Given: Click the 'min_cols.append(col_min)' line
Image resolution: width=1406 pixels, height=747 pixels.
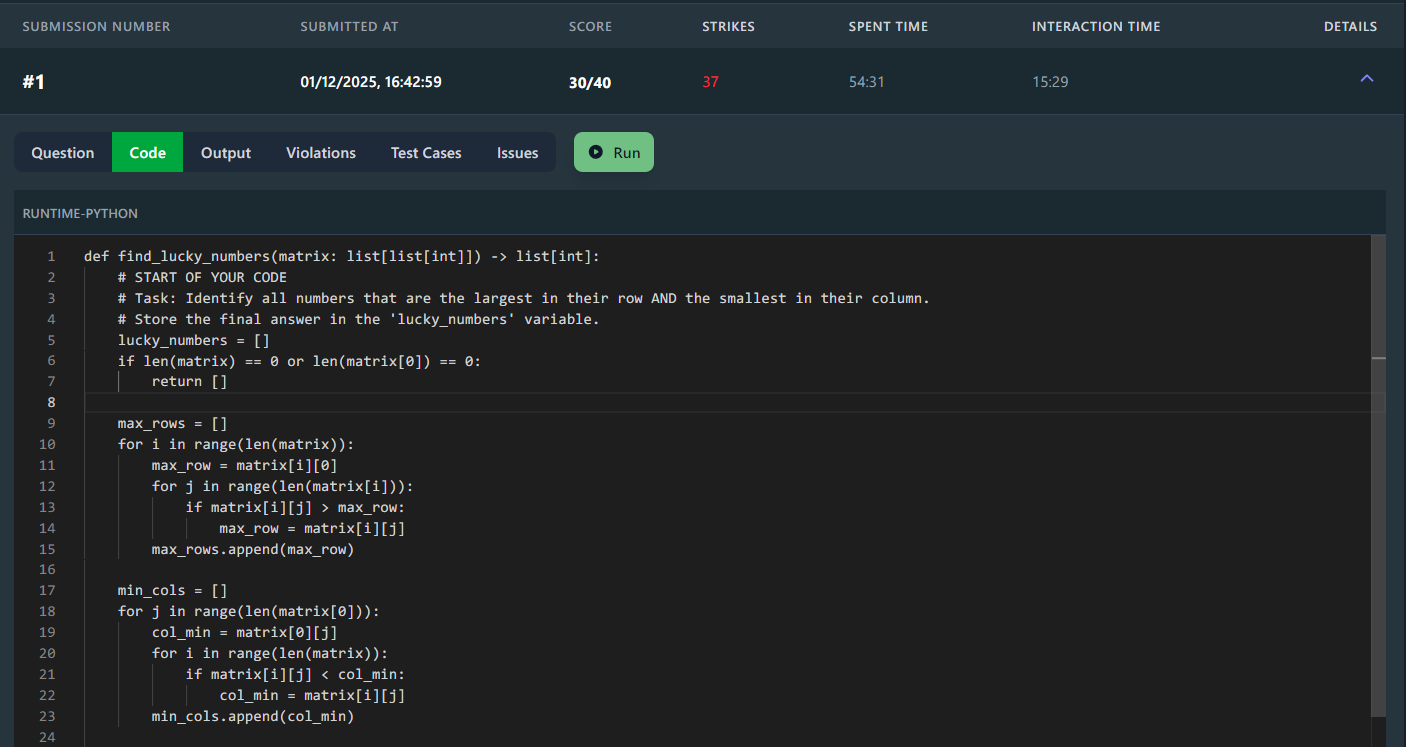Looking at the screenshot, I should tap(253, 717).
